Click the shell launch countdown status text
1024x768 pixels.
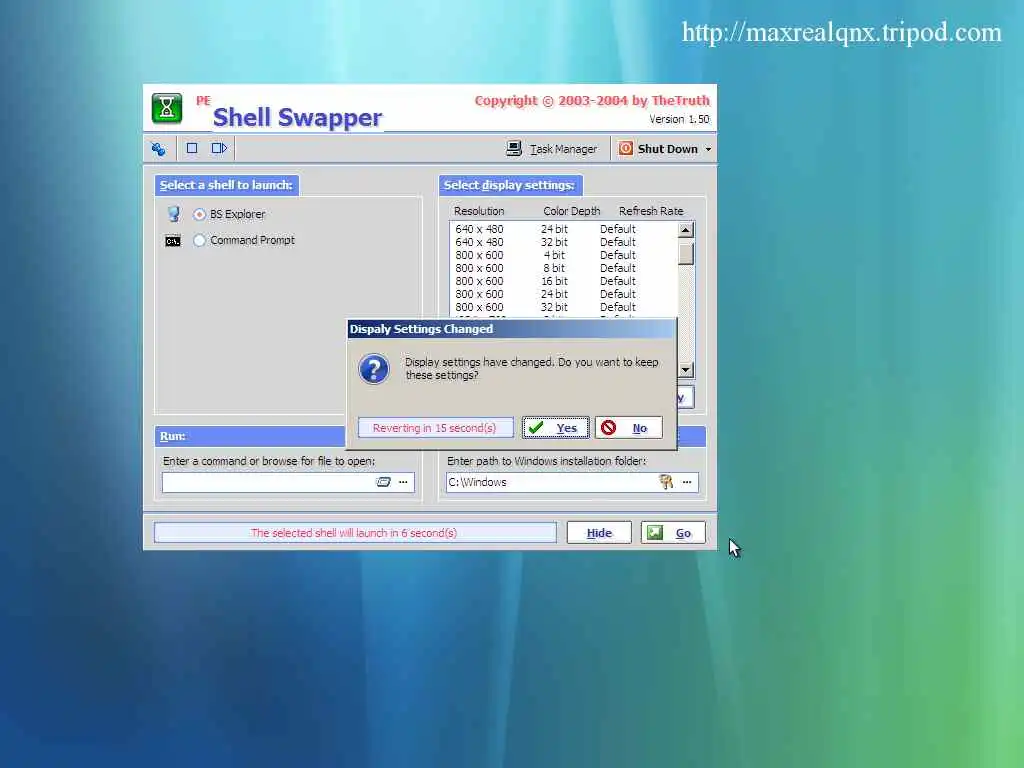(x=355, y=533)
